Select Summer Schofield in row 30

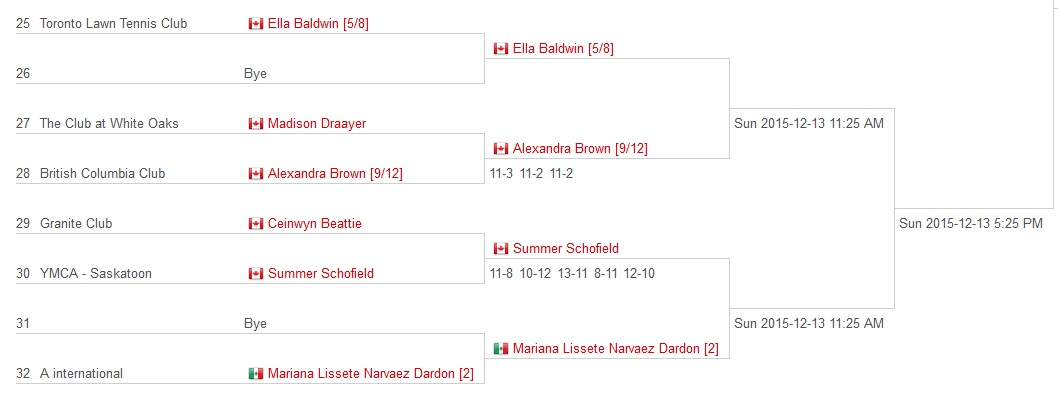321,273
